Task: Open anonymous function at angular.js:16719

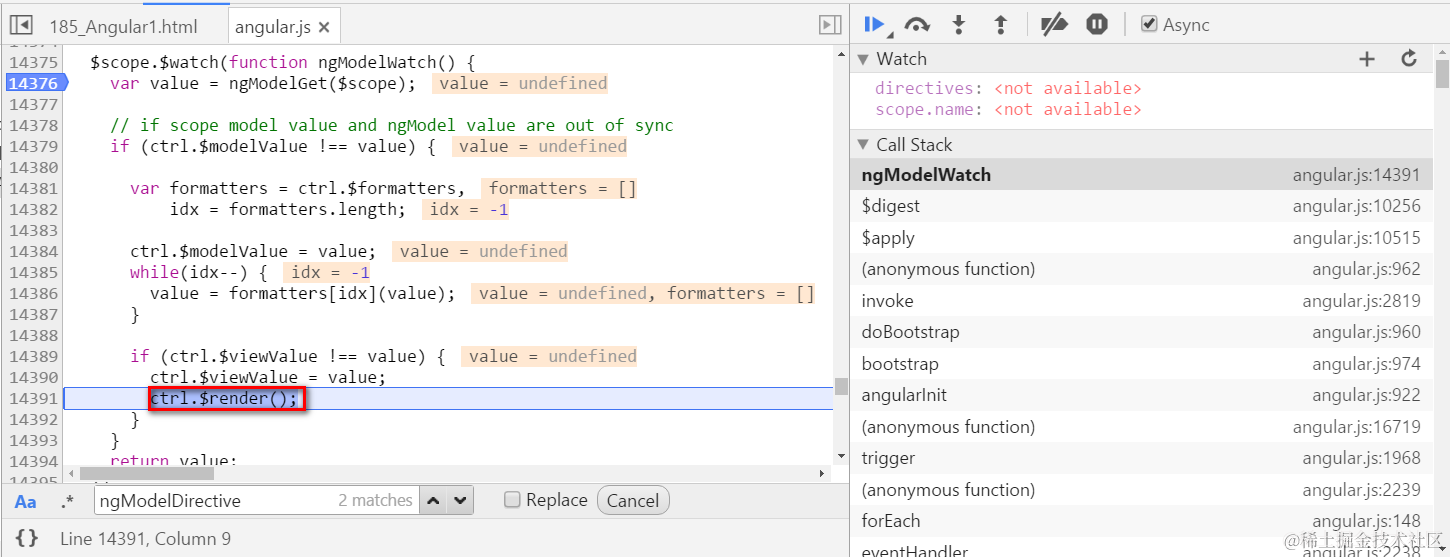Action: click(x=1141, y=427)
